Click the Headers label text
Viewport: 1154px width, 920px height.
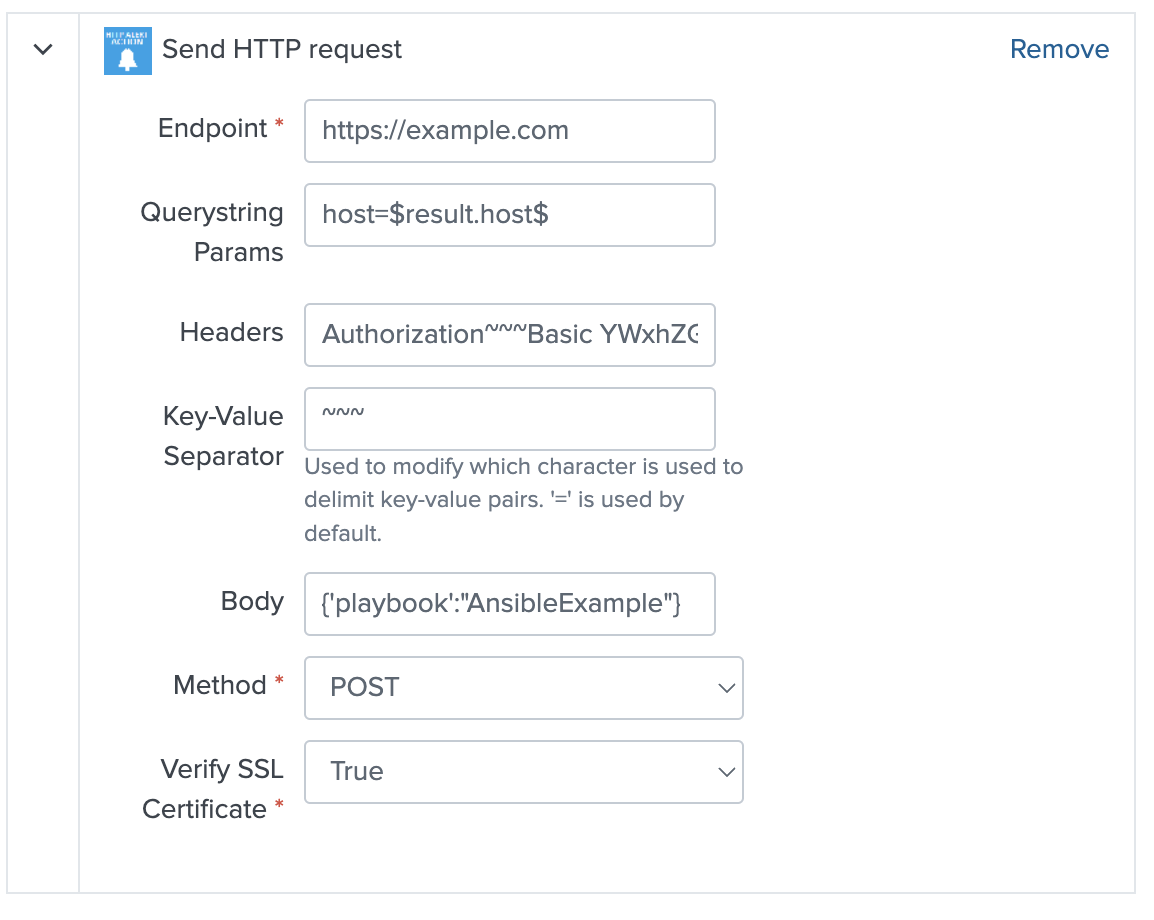click(232, 332)
